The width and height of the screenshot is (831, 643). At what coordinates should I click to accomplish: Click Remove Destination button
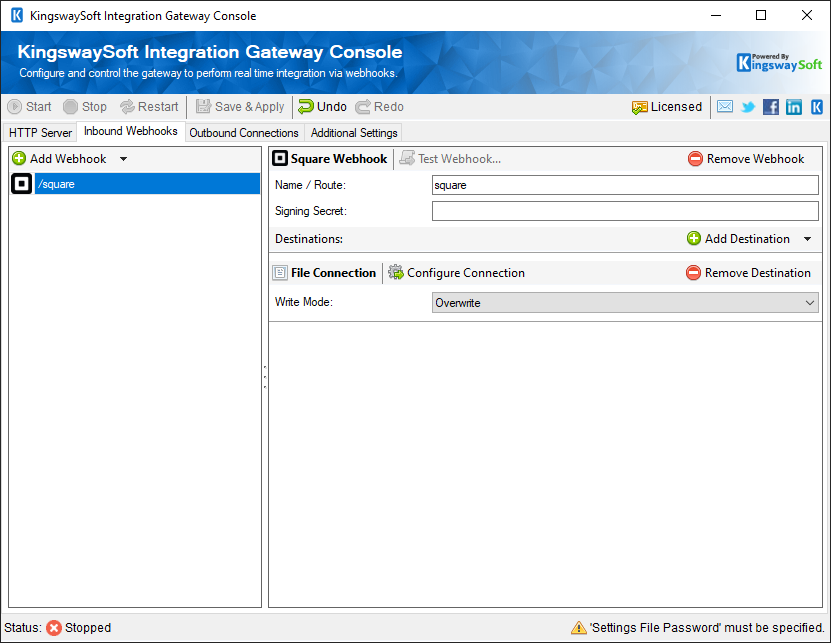pos(748,272)
